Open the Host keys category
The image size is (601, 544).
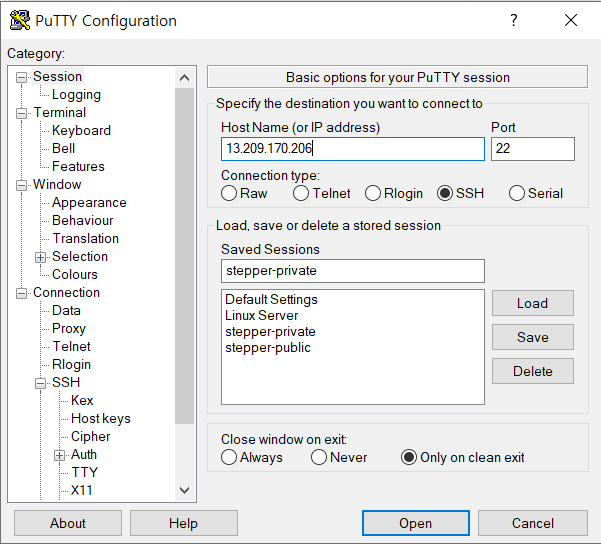(x=101, y=419)
